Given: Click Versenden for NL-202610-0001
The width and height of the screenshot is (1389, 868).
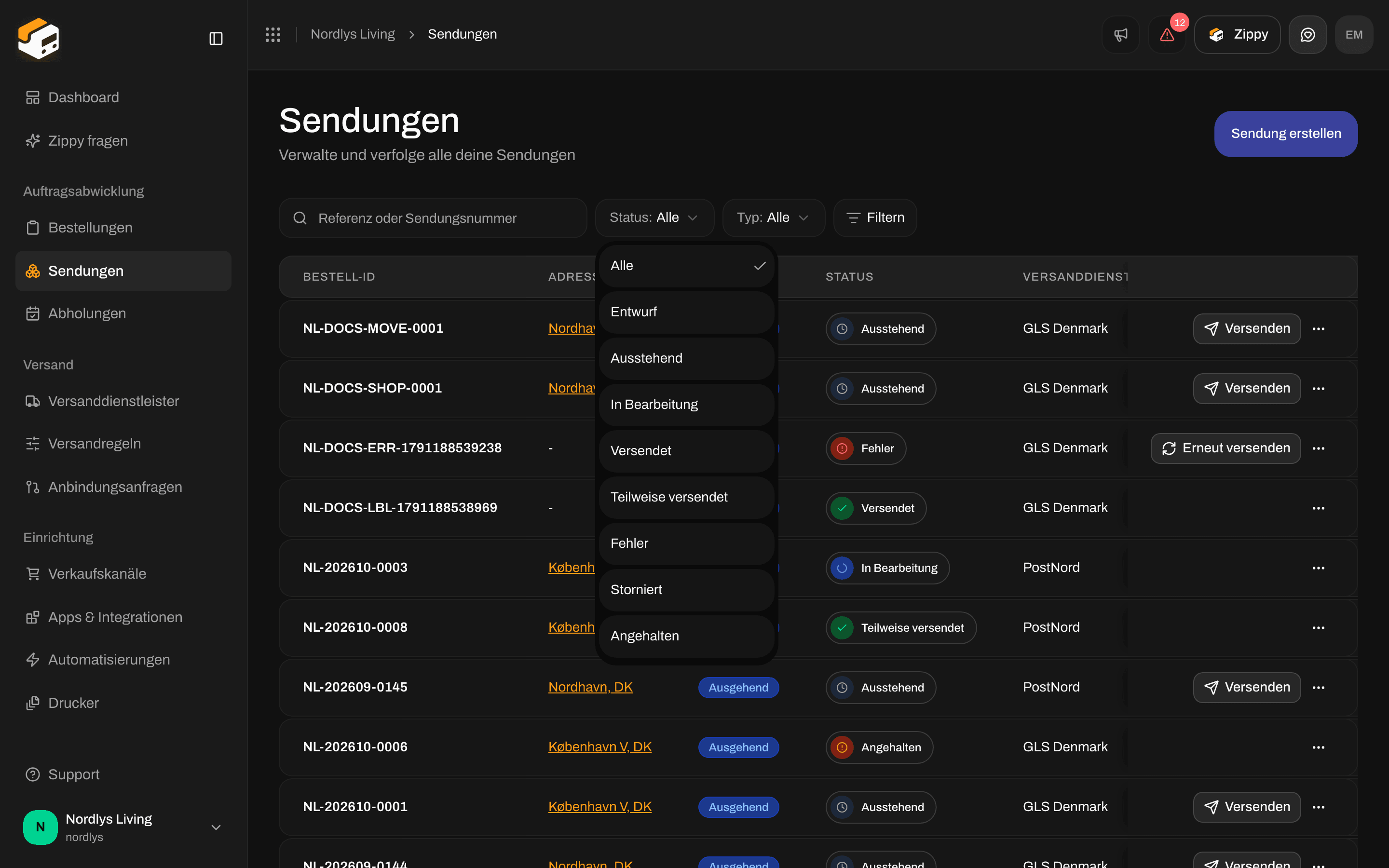Looking at the screenshot, I should 1247,807.
